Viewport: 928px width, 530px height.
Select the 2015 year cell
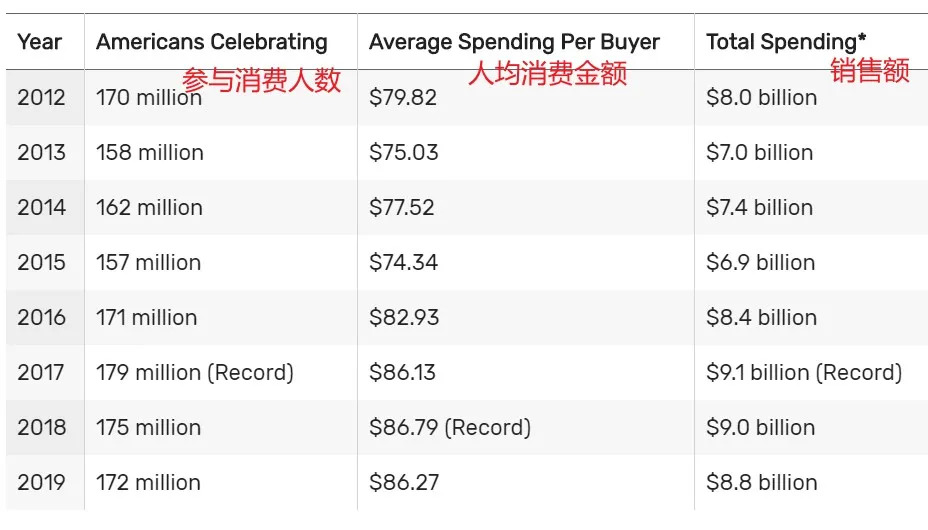41,263
